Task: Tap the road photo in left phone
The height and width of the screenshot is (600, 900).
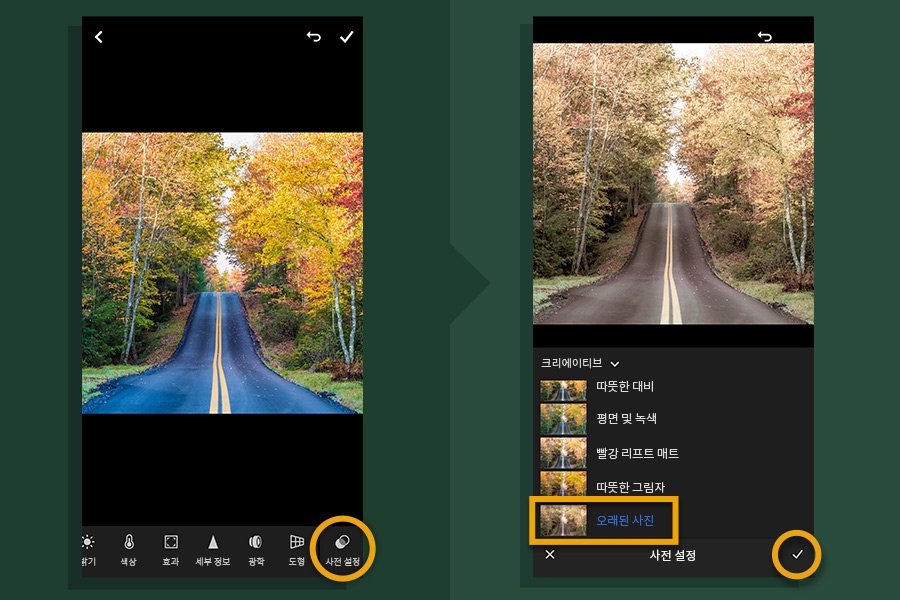Action: 222,273
